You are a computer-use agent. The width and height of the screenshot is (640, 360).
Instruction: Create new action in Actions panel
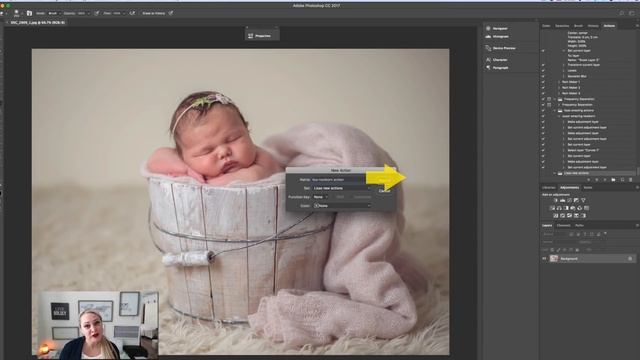point(622,180)
